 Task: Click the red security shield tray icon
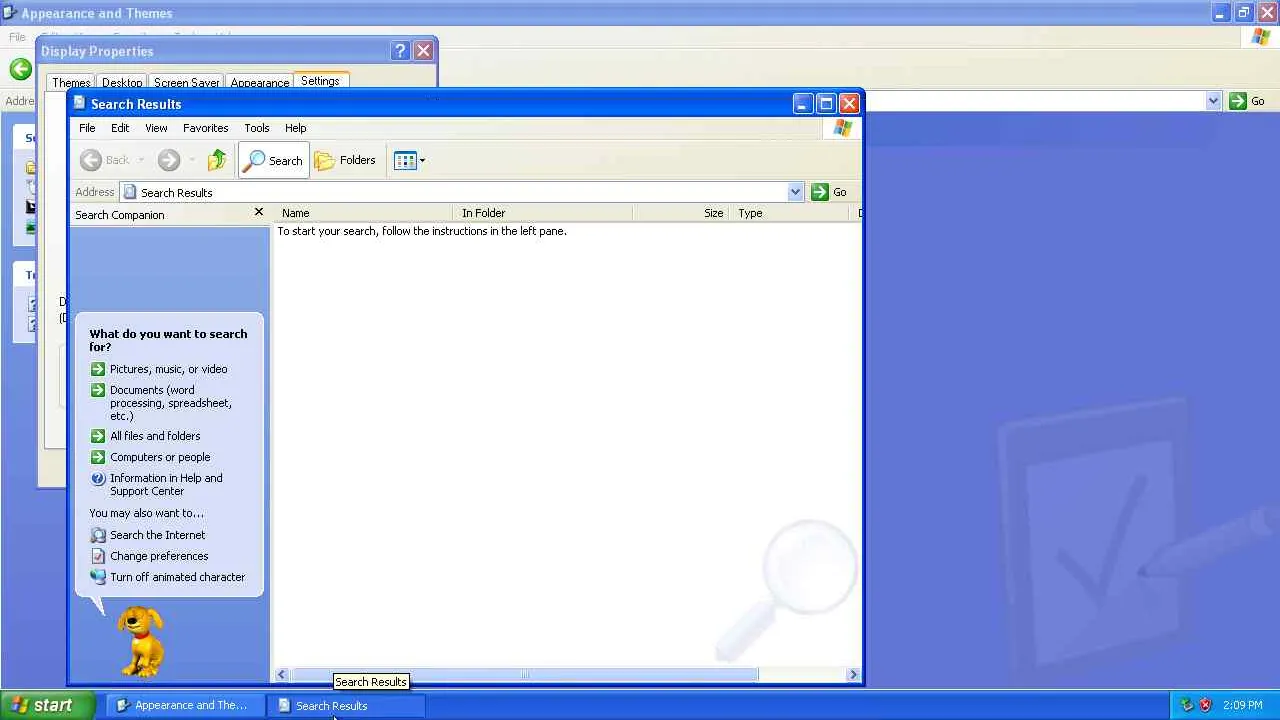tap(1205, 705)
